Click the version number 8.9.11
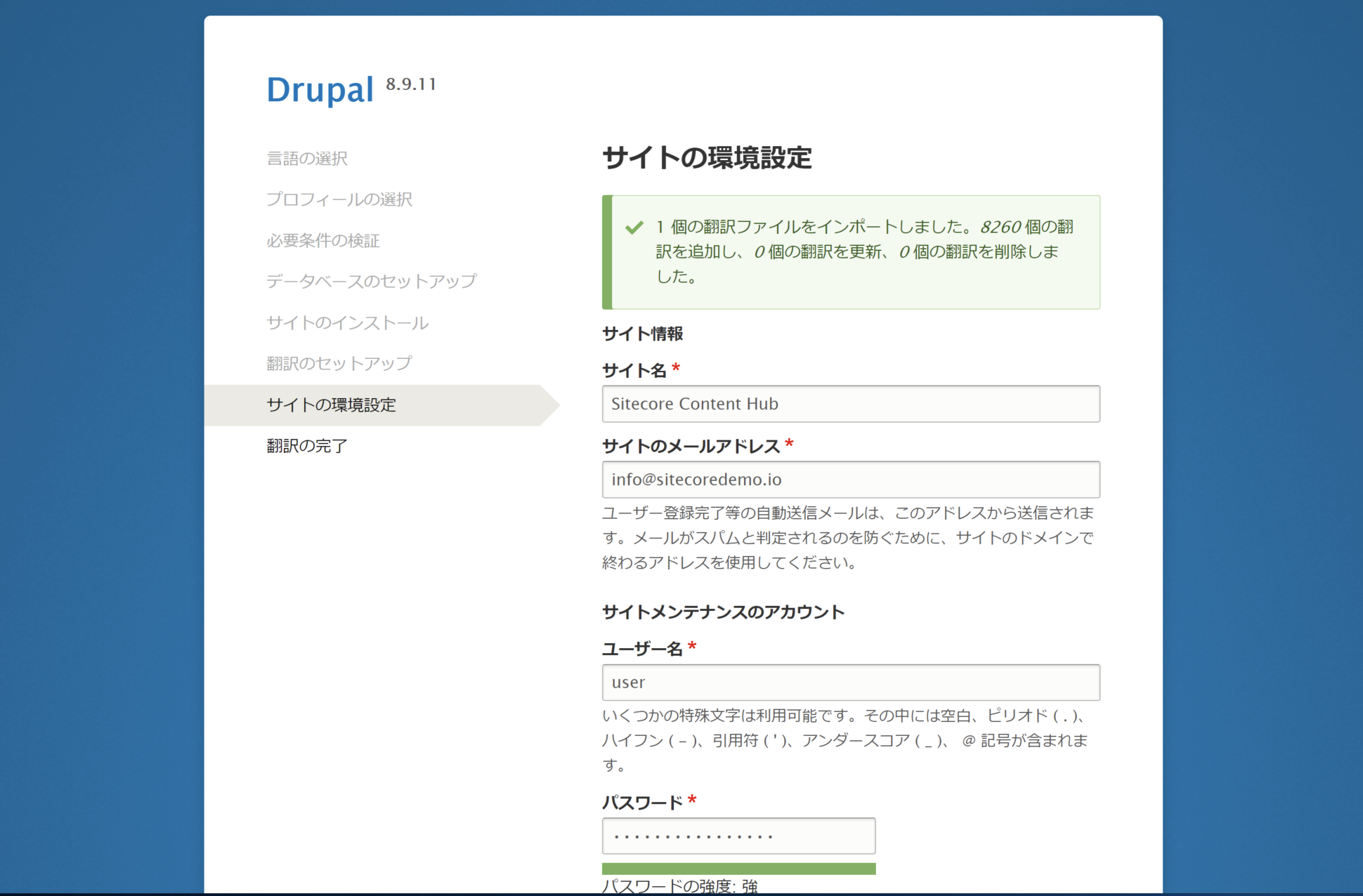The width and height of the screenshot is (1363, 896). pyautogui.click(x=411, y=84)
